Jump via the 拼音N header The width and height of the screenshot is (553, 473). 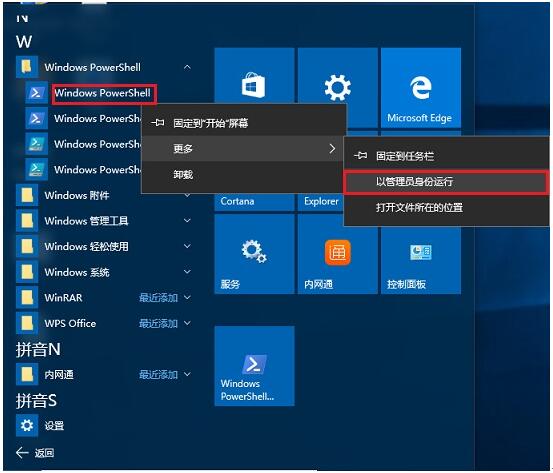[38, 350]
